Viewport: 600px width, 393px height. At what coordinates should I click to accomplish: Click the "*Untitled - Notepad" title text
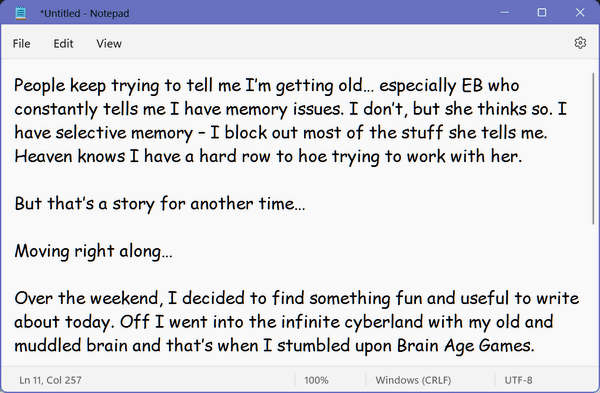point(85,13)
